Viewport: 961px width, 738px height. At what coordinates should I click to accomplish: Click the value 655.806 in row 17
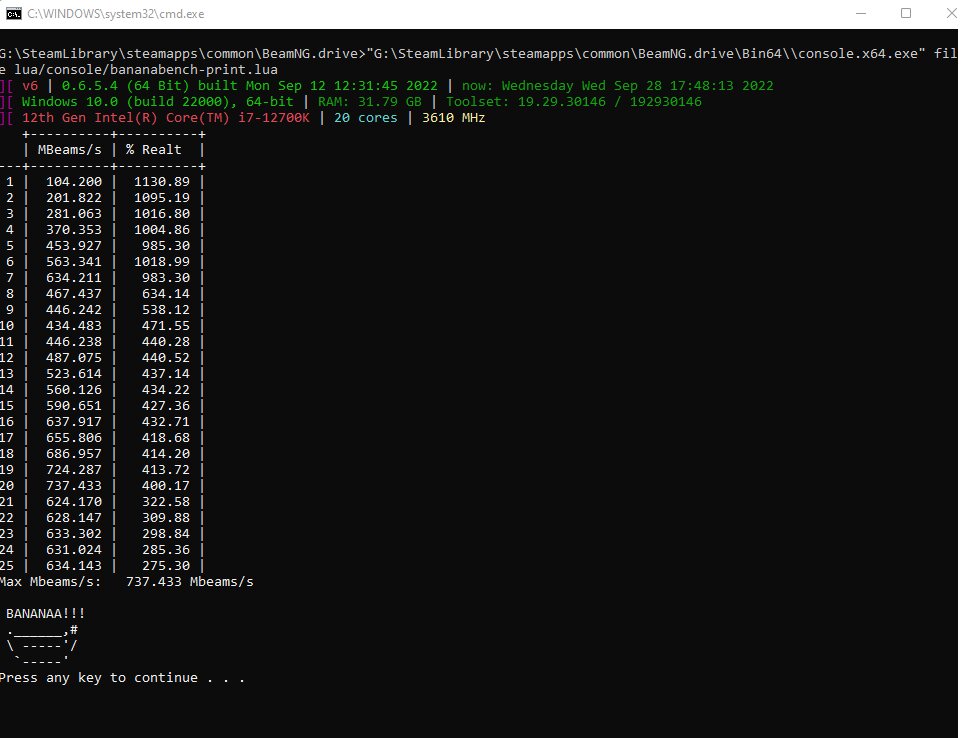click(x=74, y=437)
